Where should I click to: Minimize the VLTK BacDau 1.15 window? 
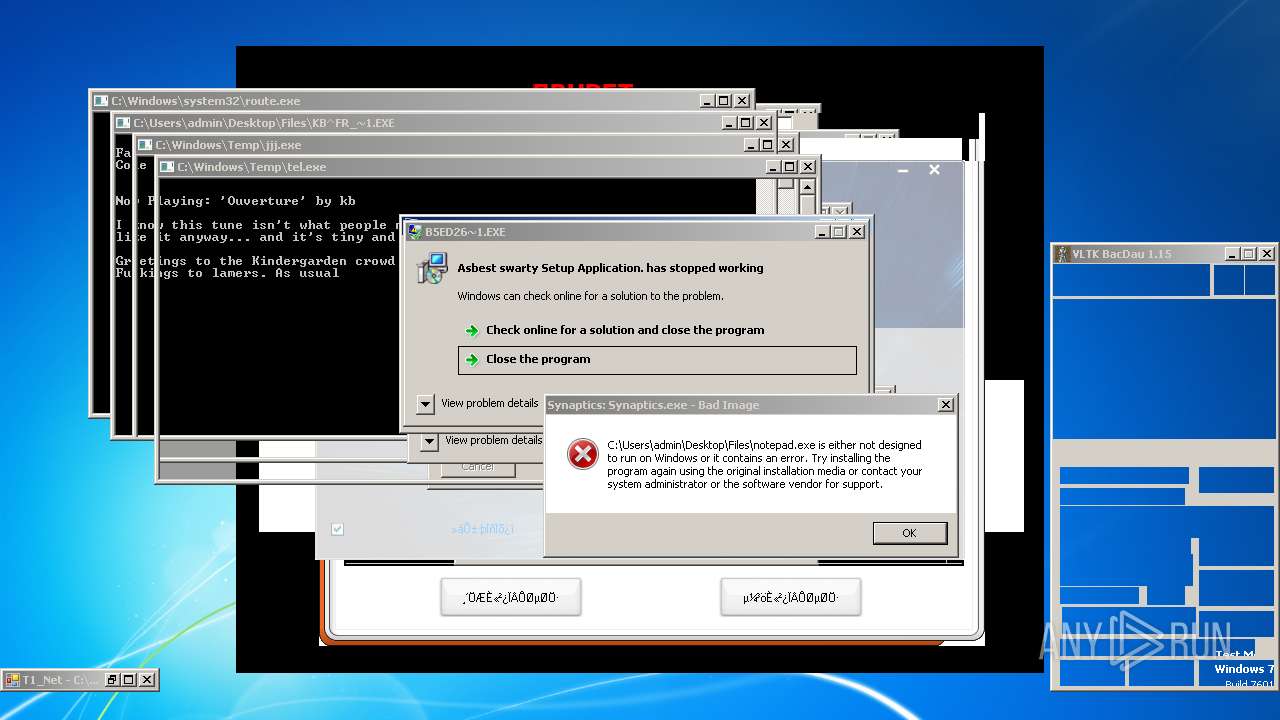point(1232,254)
